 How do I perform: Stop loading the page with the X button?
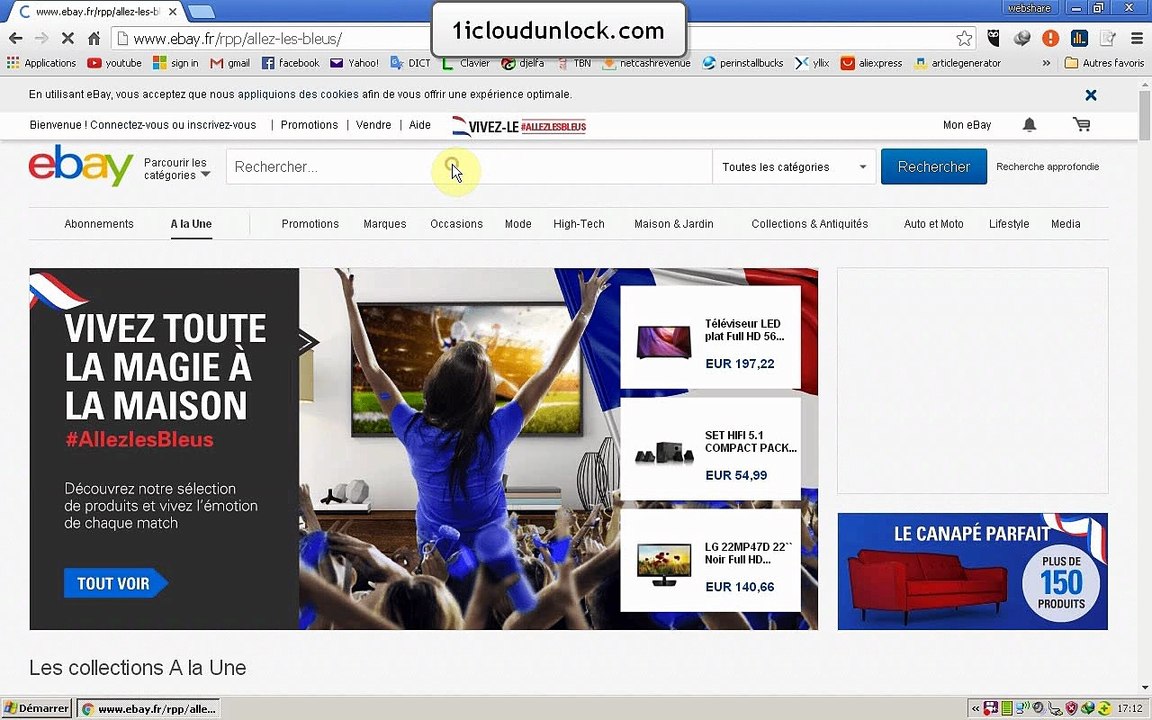68,38
